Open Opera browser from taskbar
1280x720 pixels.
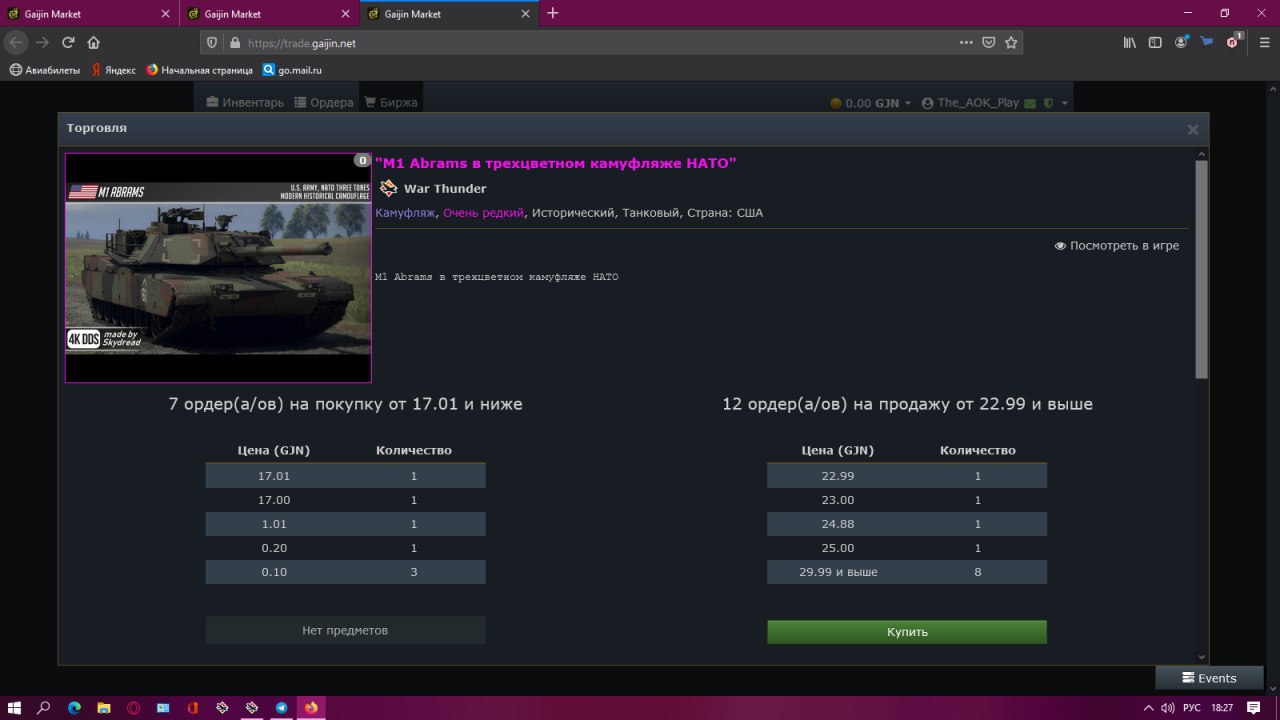tap(134, 707)
